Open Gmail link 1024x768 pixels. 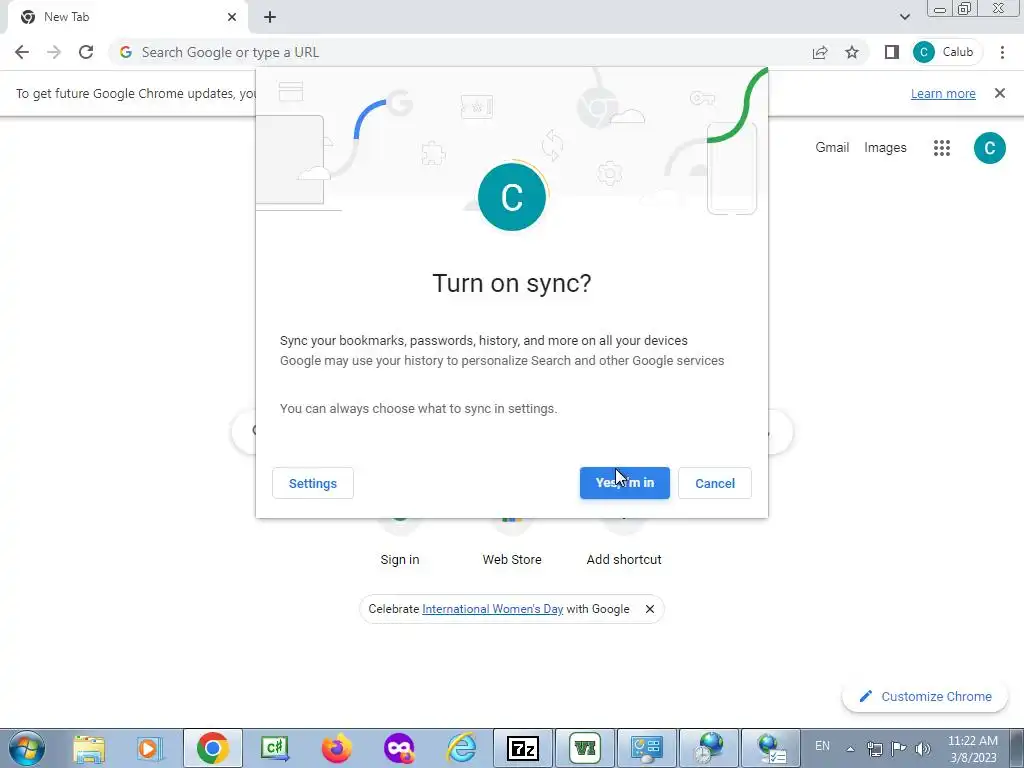pyautogui.click(x=832, y=148)
